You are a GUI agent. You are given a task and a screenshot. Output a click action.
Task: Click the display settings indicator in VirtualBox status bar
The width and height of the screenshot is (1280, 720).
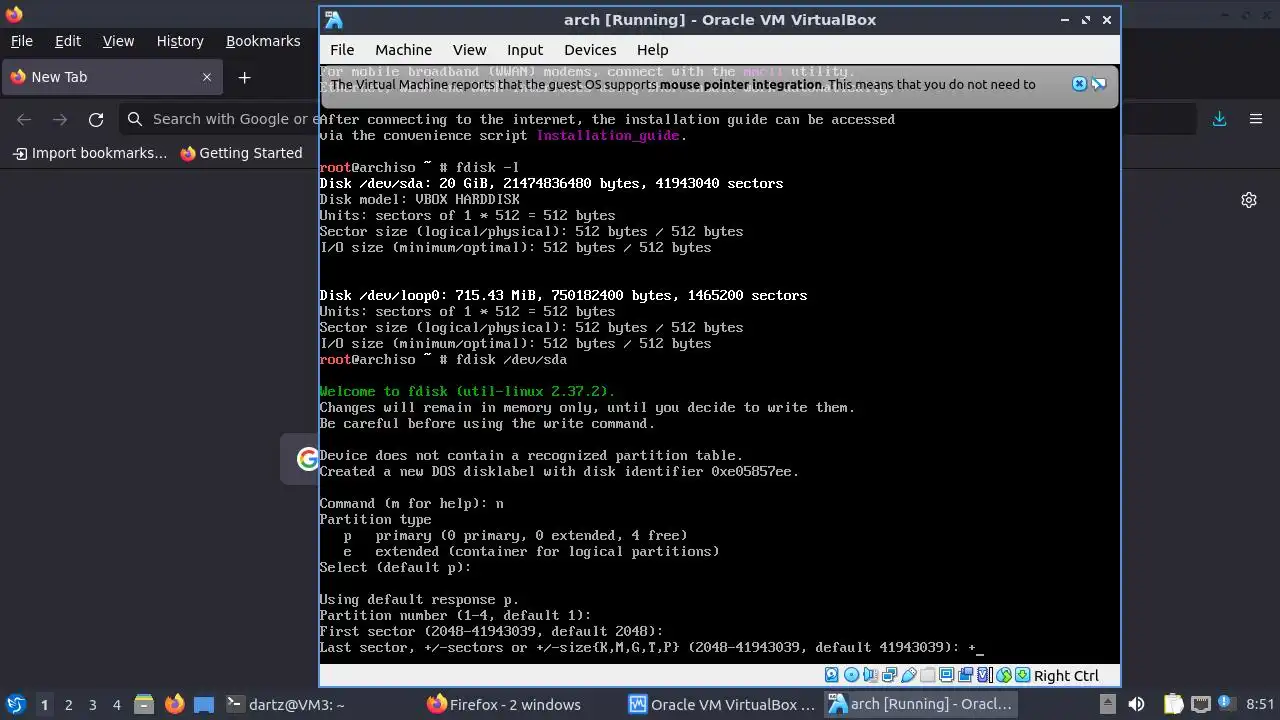[x=947, y=675]
